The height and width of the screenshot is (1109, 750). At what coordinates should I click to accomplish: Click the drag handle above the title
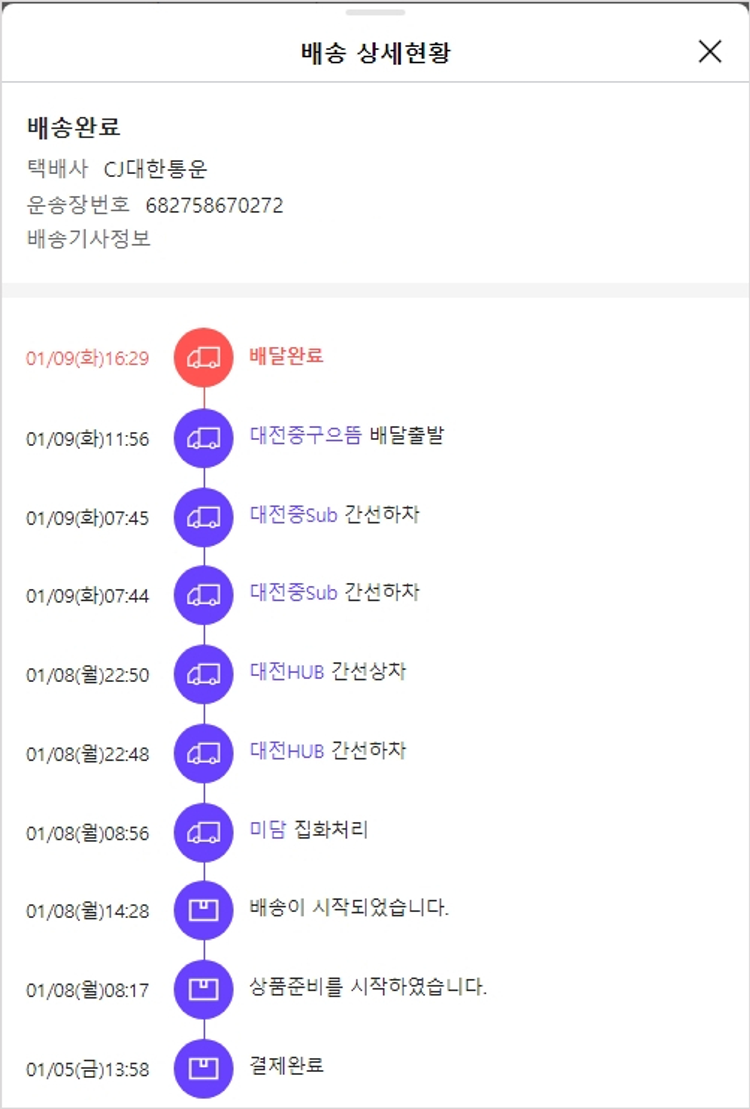click(x=375, y=12)
